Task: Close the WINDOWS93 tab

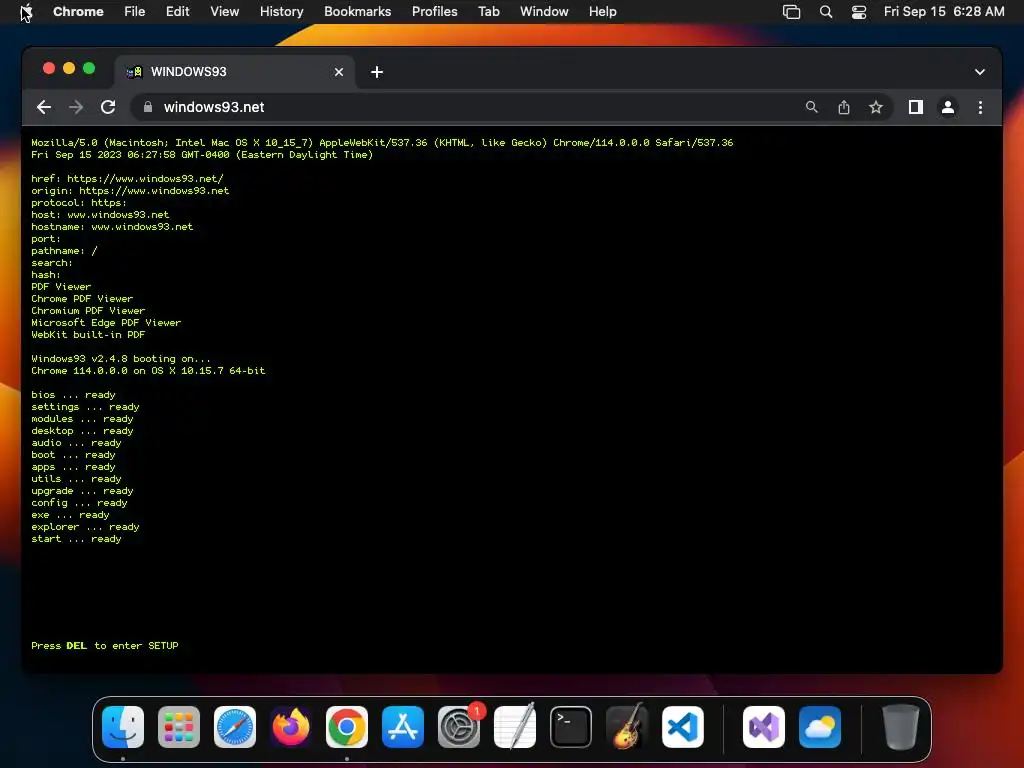Action: [x=338, y=72]
